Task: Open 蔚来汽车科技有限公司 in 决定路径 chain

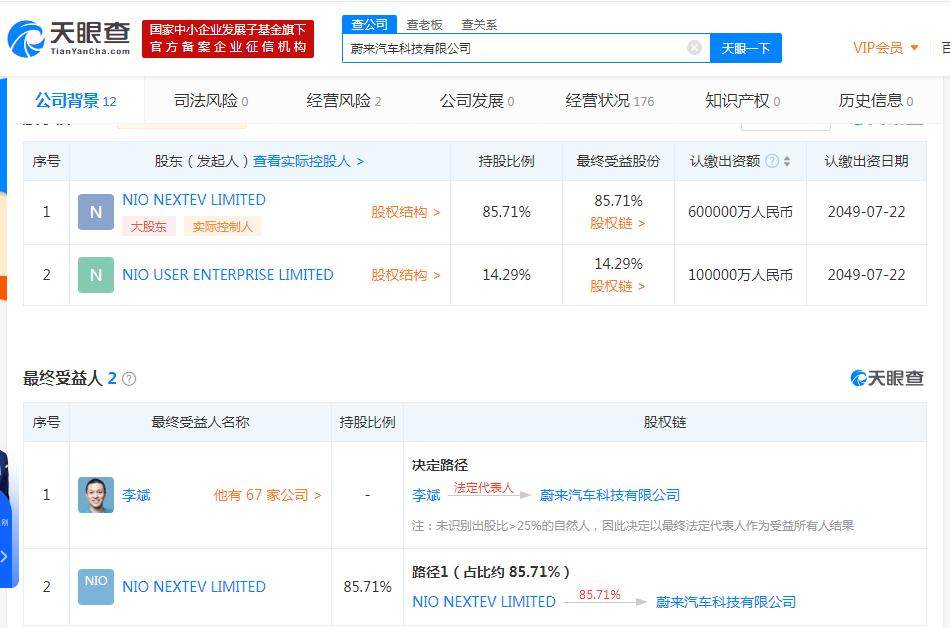Action: [x=610, y=495]
